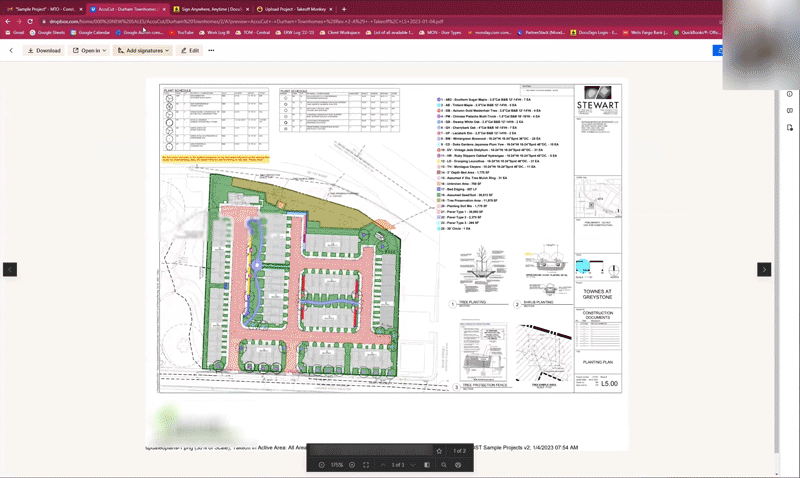The height and width of the screenshot is (478, 800).
Task: Click the '1 of 2' file counter
Action: [x=460, y=450]
